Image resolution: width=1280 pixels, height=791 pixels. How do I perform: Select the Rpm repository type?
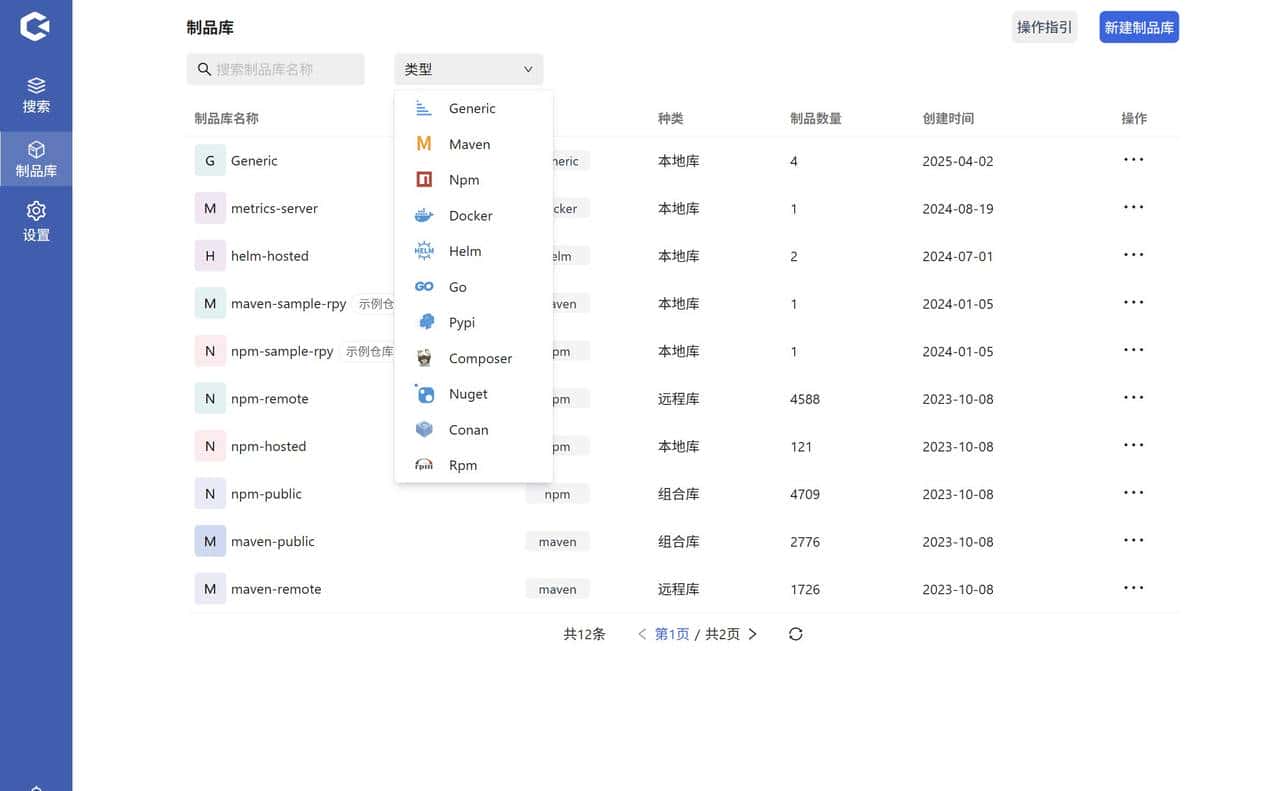tap(462, 465)
